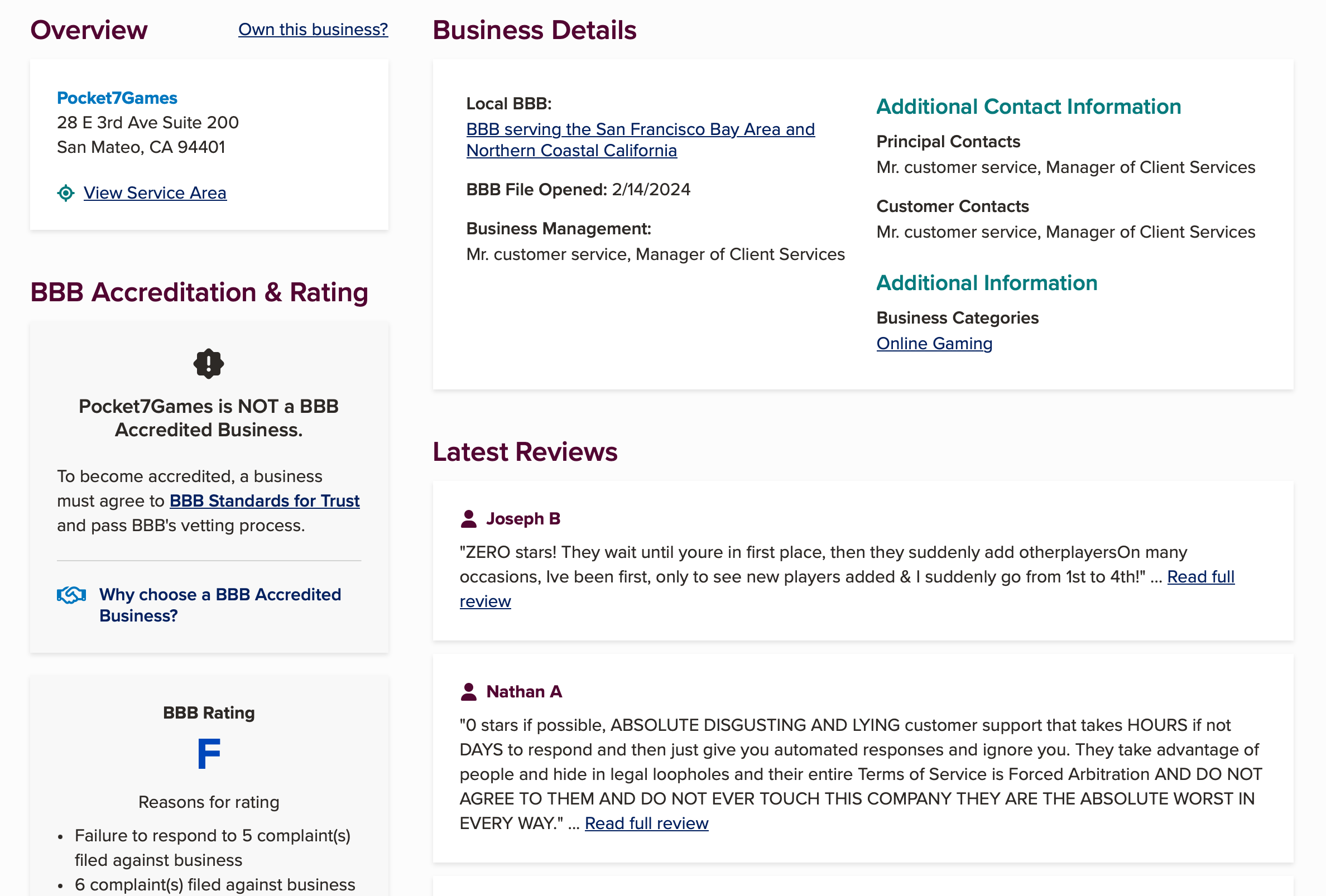Click the person icon next to Nathan A
Image resolution: width=1326 pixels, height=896 pixels.
pyautogui.click(x=469, y=691)
